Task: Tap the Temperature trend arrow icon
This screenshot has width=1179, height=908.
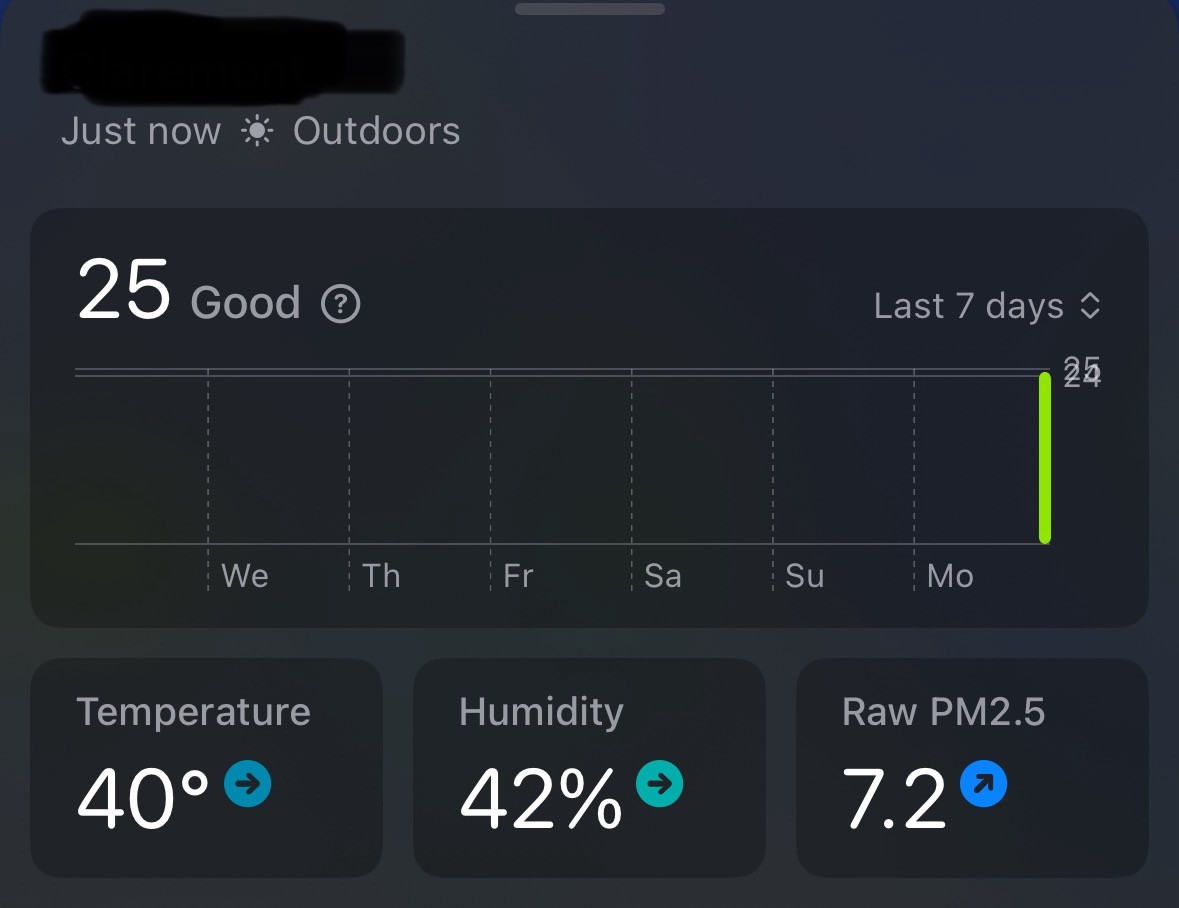Action: click(x=248, y=784)
